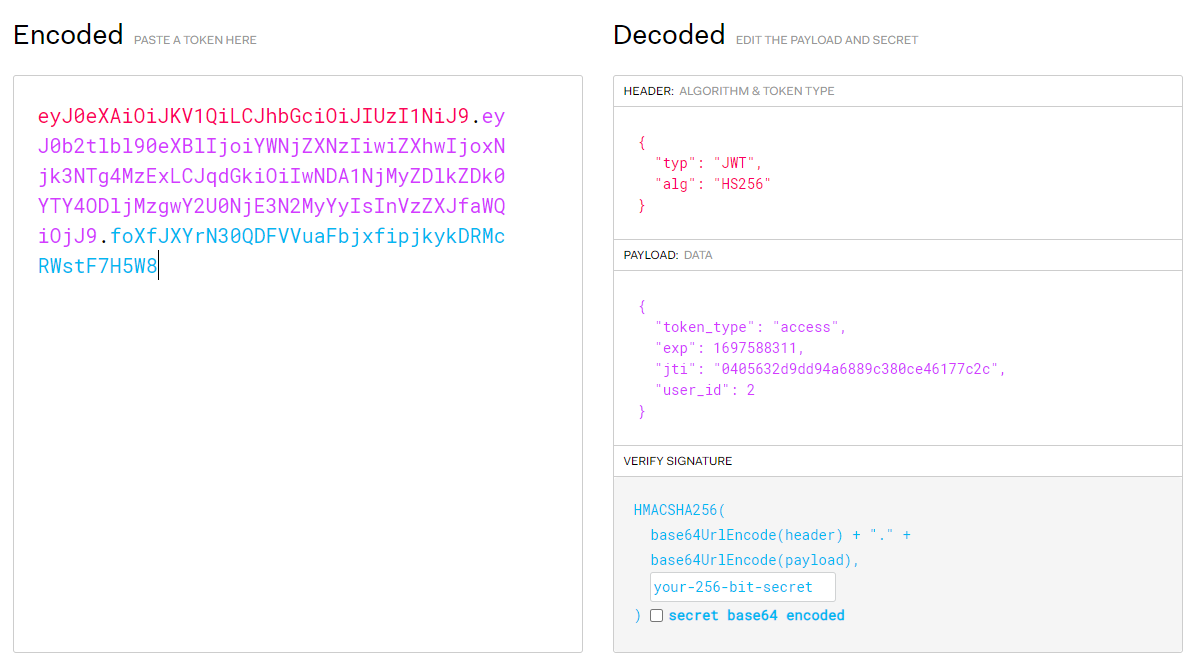Click the Encoded heading
Screen dimensions: 1200x668
coord(68,35)
